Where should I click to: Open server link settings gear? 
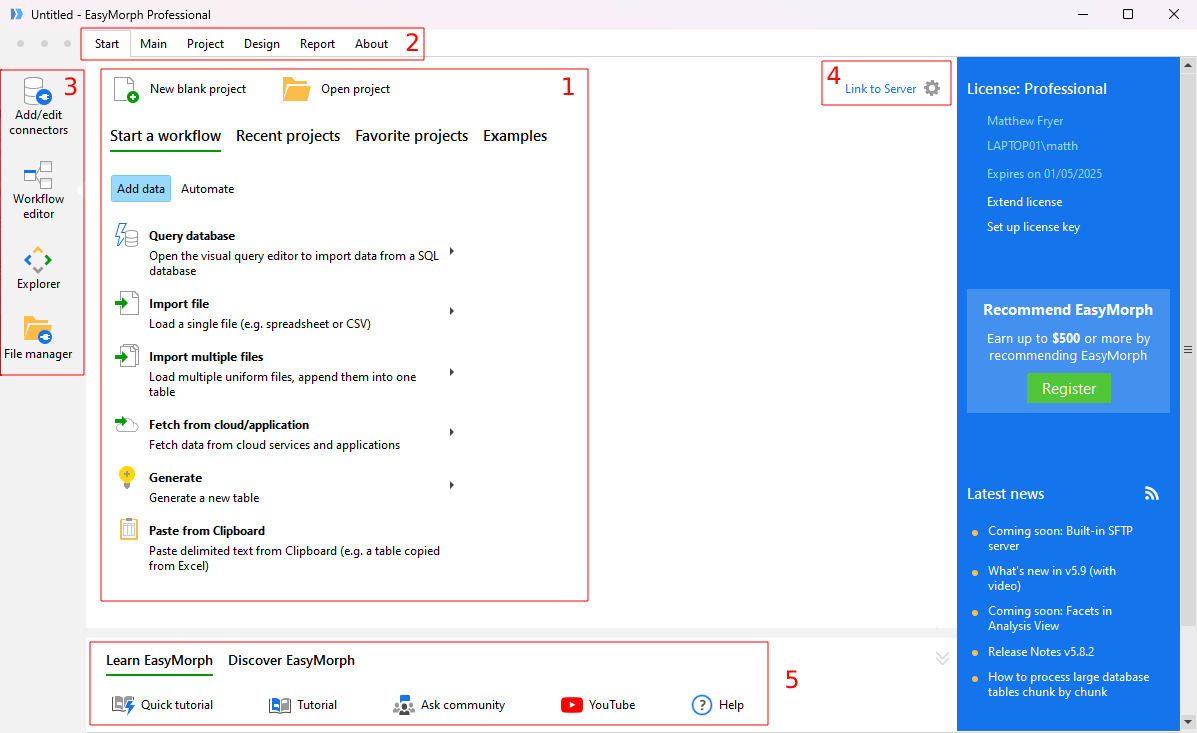[x=932, y=89]
